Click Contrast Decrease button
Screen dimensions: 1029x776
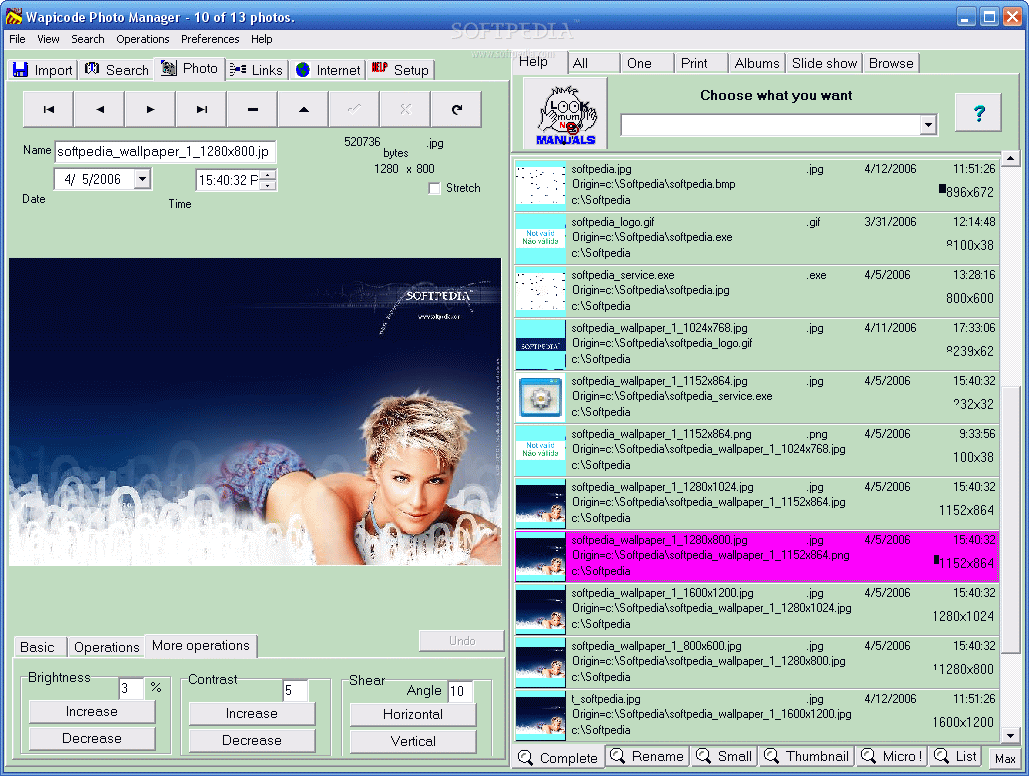(252, 741)
